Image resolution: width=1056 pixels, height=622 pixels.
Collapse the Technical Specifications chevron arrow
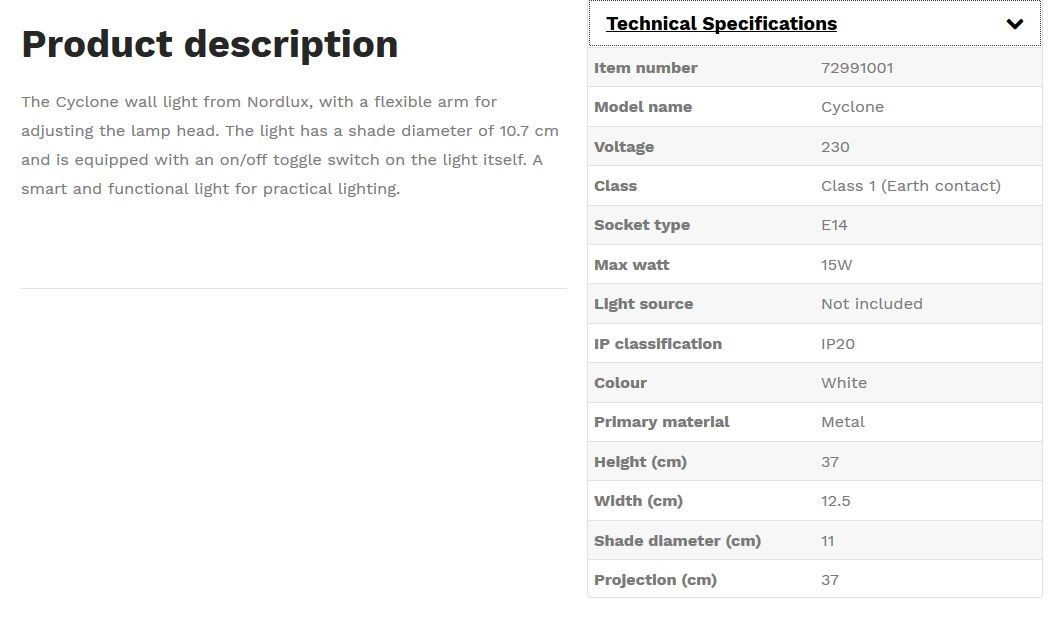(x=1014, y=24)
